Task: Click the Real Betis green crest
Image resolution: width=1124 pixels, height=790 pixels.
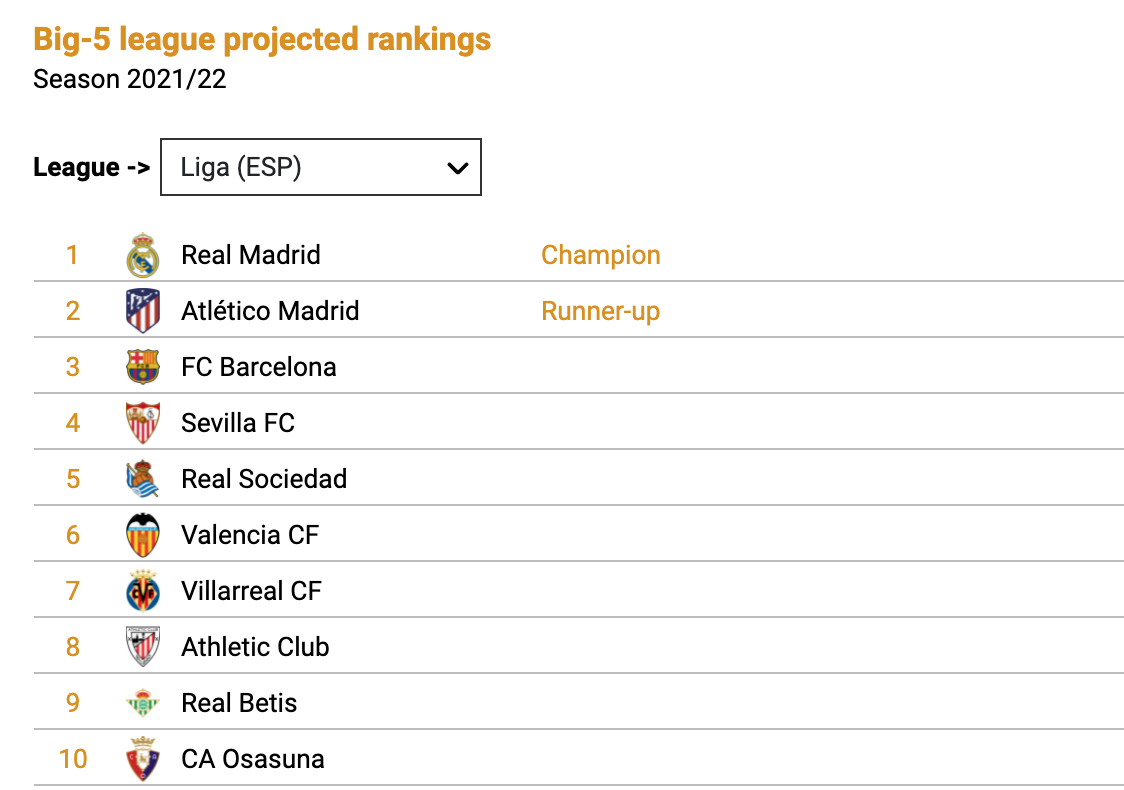Action: tap(143, 703)
